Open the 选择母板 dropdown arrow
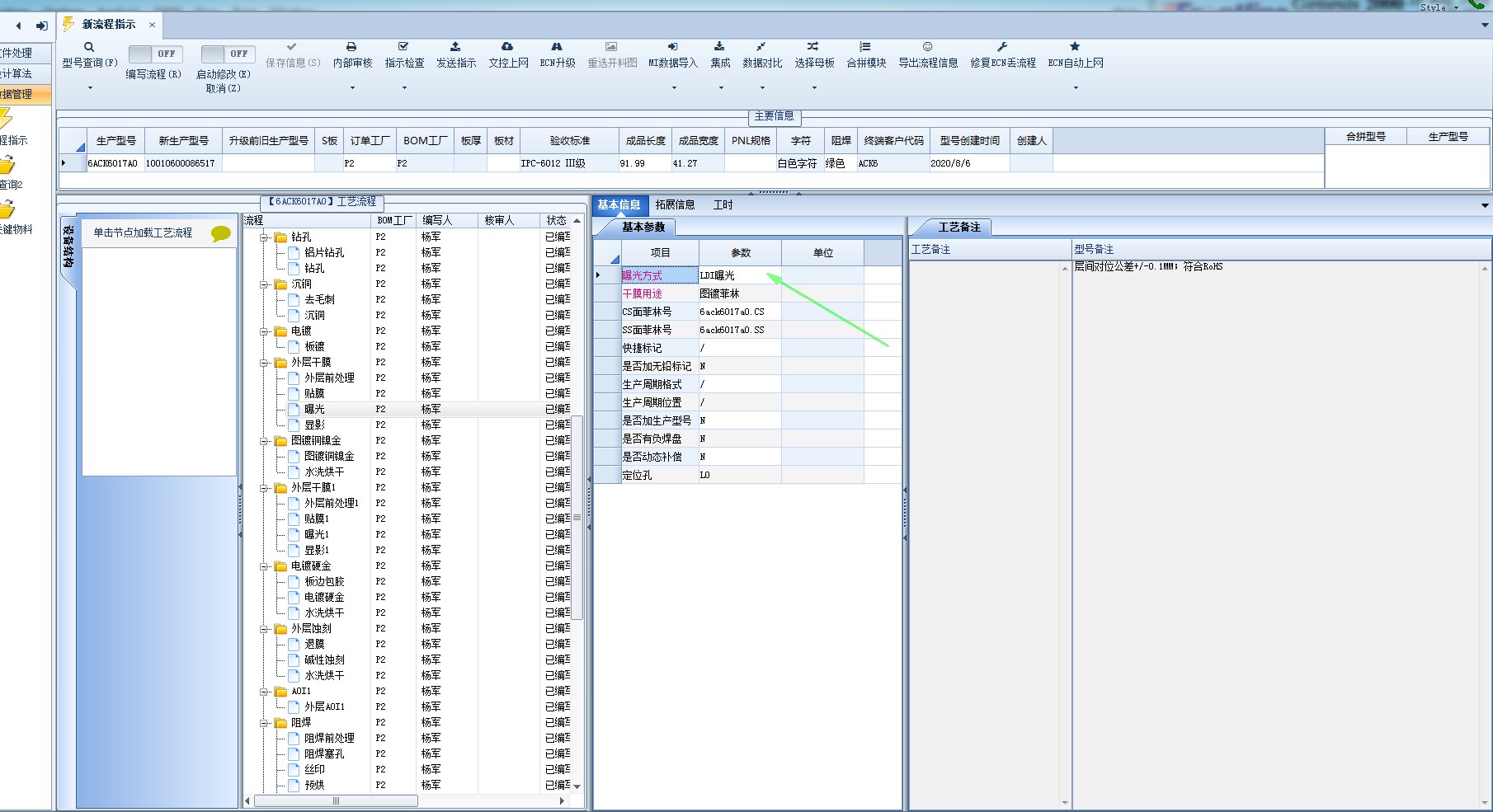Screen dimensions: 1493x812 point(814,87)
